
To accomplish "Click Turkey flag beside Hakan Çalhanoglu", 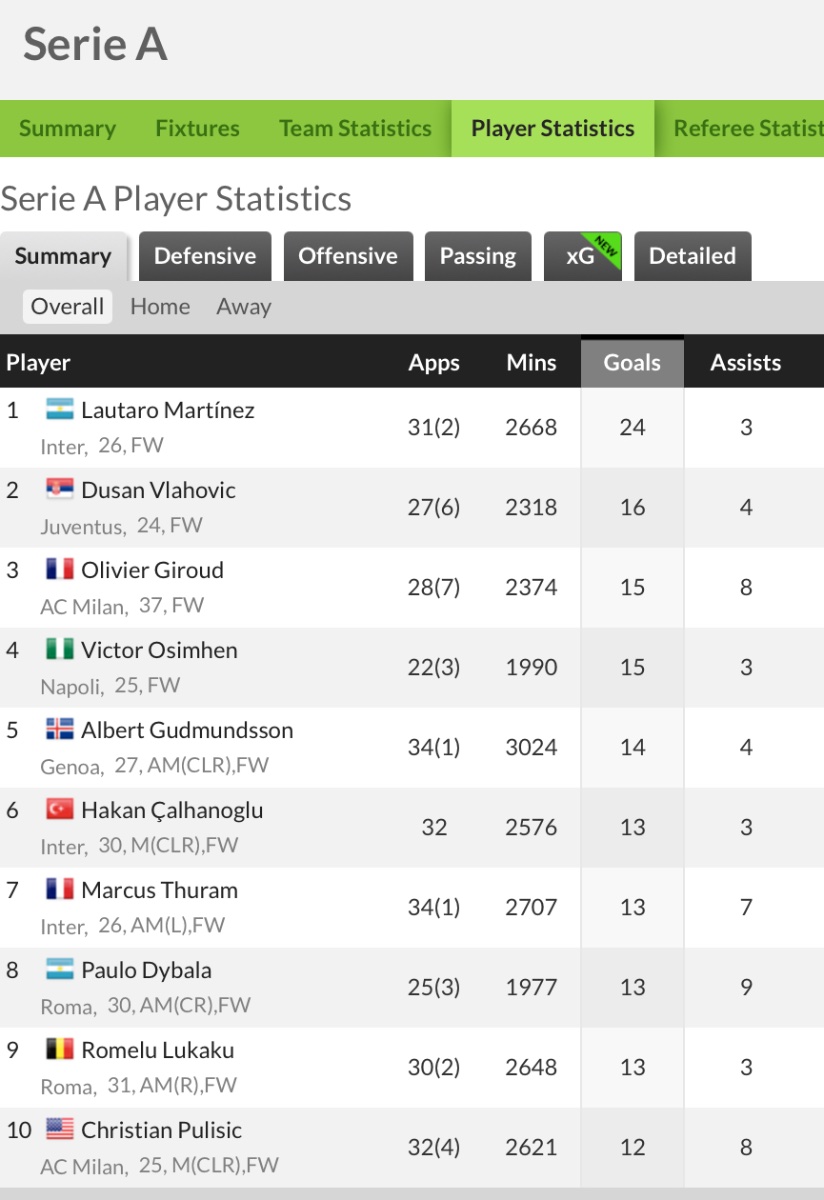I will click(60, 809).
